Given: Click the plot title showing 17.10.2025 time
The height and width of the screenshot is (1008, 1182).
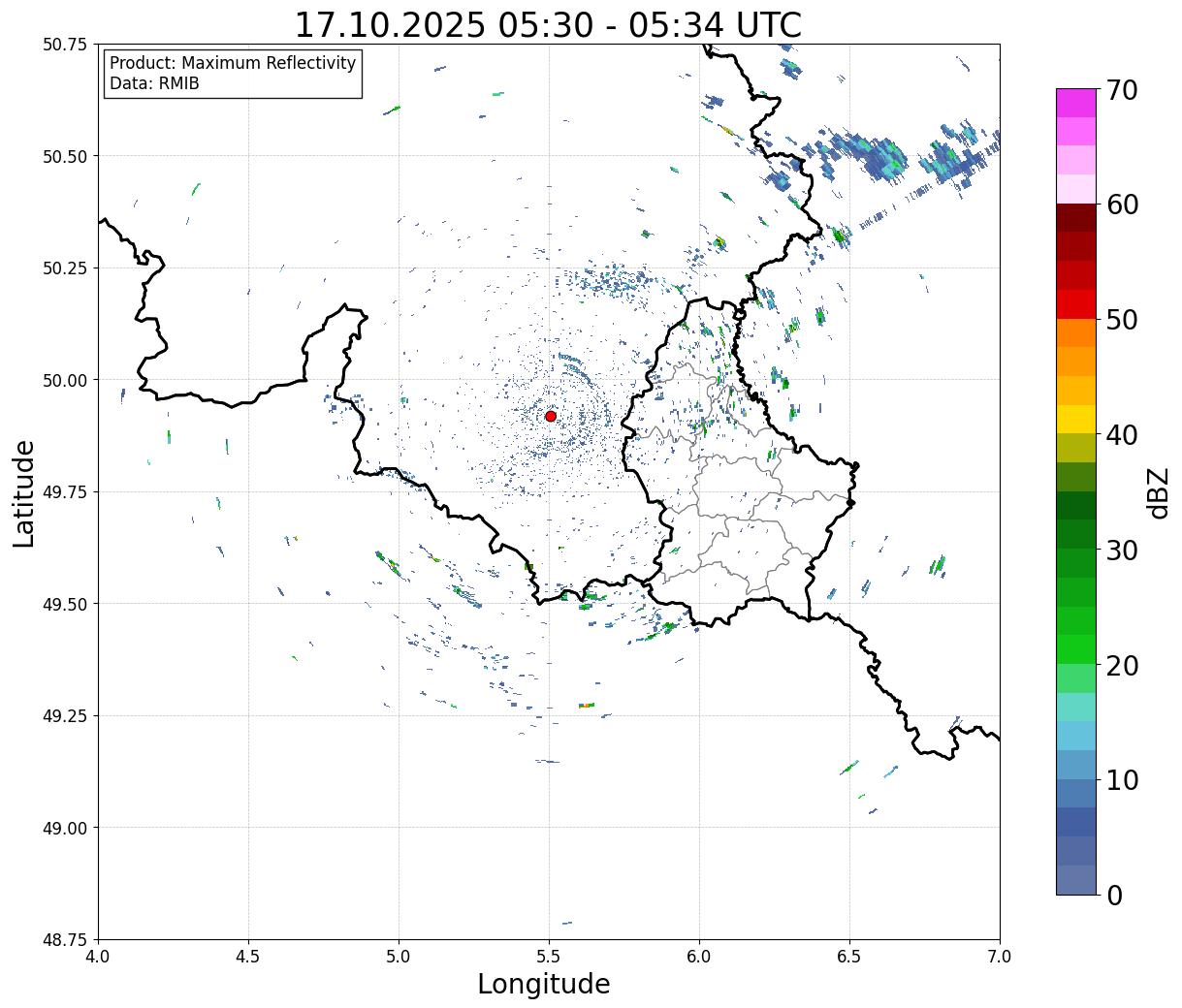Looking at the screenshot, I should tap(548, 24).
